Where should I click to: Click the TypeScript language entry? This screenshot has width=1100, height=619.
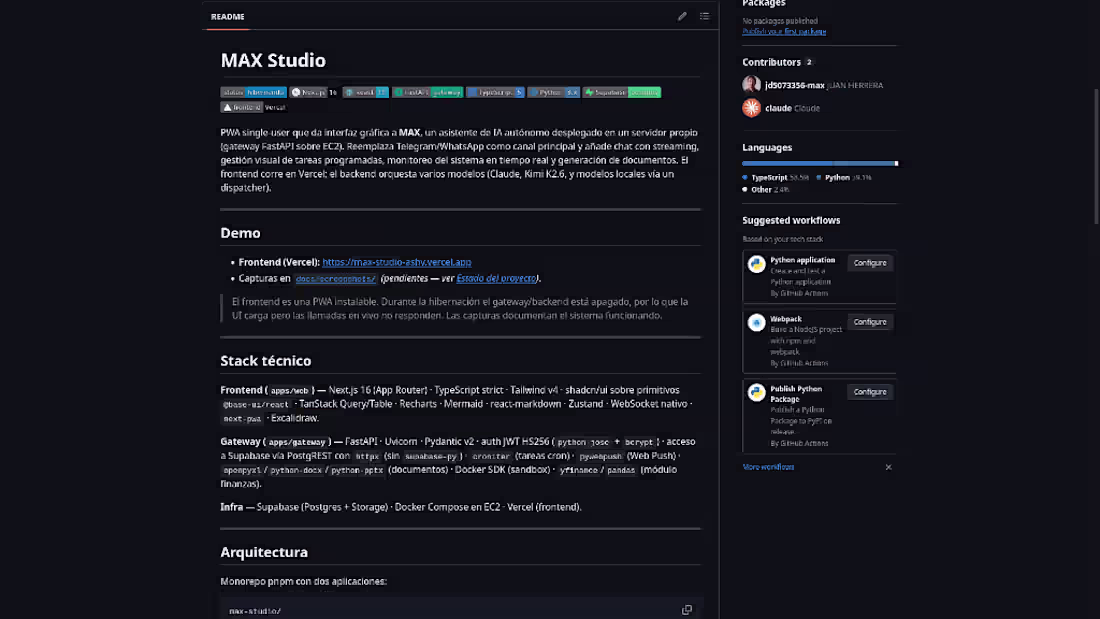coord(775,178)
